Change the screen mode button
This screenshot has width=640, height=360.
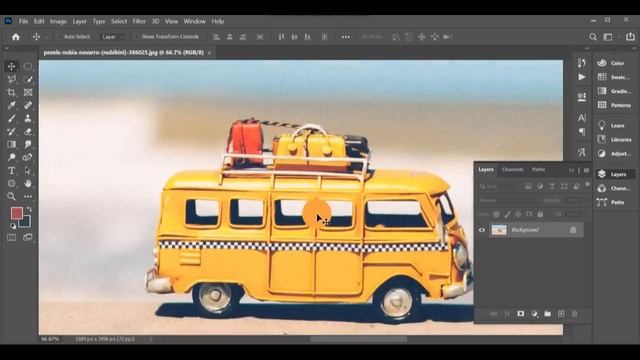[28, 238]
